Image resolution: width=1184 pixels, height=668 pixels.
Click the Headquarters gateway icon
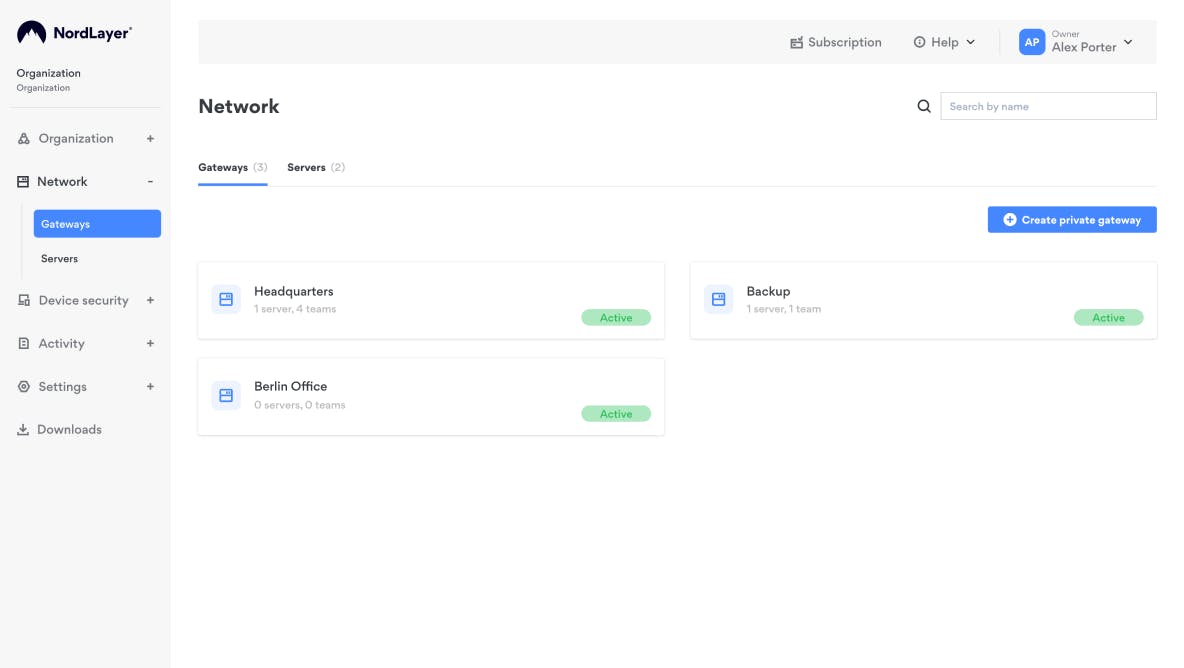(x=226, y=299)
